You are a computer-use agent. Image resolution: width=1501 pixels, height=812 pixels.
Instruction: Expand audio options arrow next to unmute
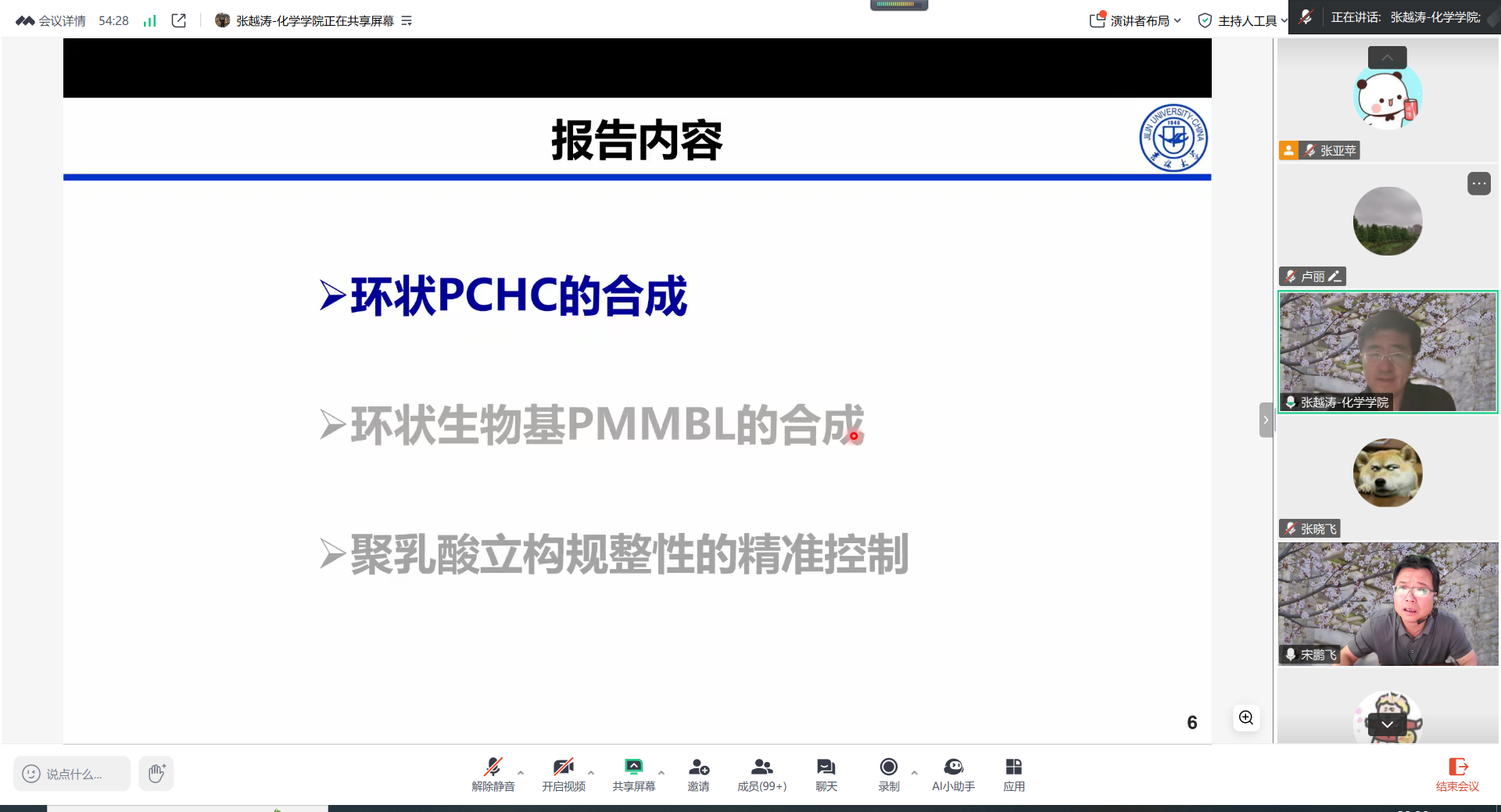point(521,772)
